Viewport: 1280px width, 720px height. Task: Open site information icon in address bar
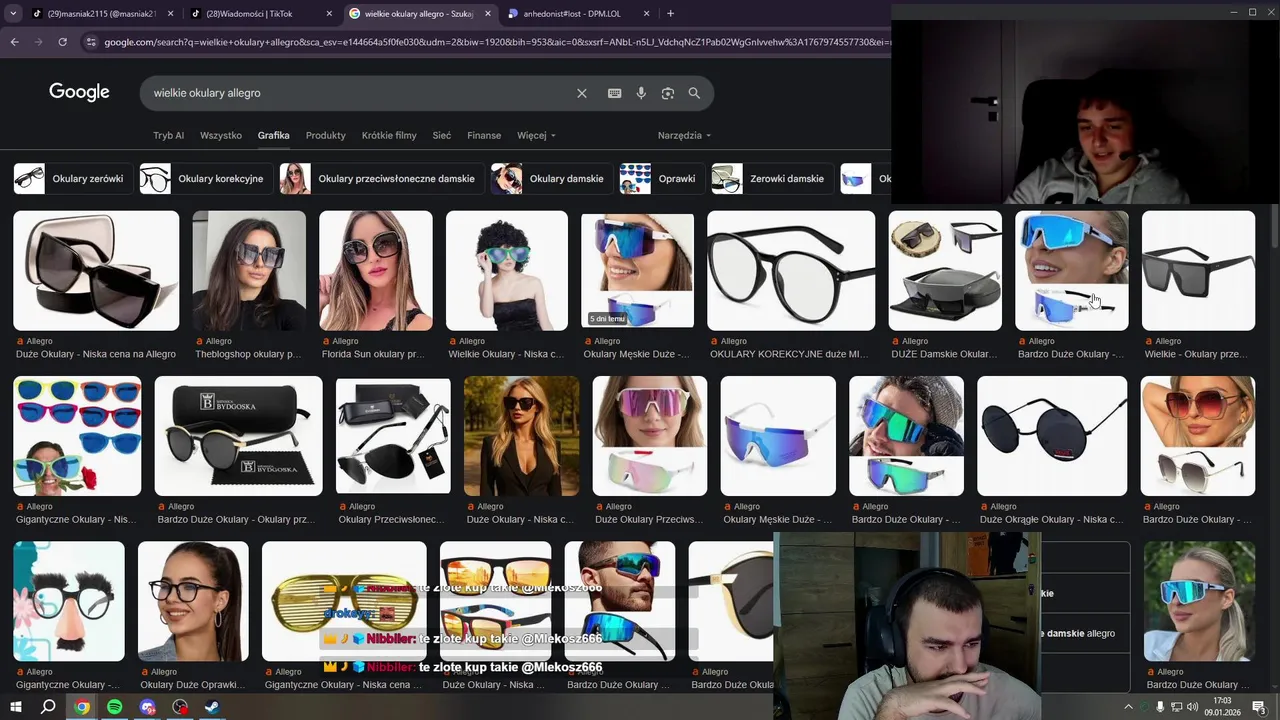click(x=91, y=42)
